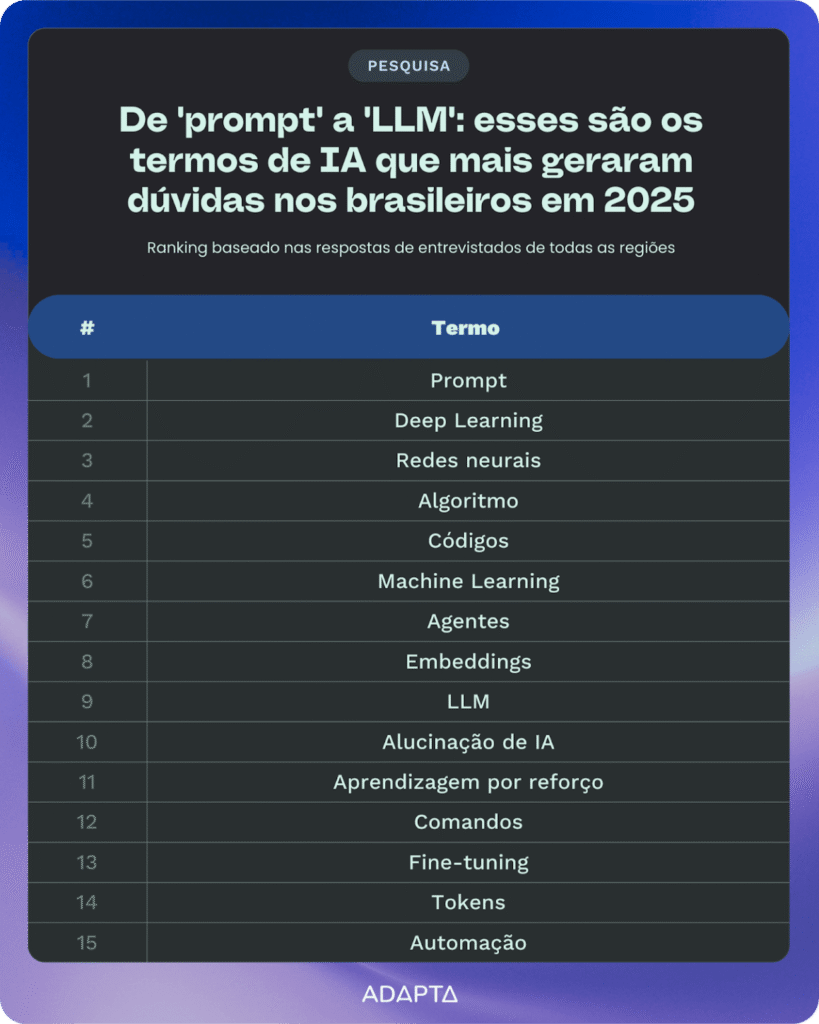Click the Machine Learning term
The image size is (819, 1024).
click(x=468, y=581)
